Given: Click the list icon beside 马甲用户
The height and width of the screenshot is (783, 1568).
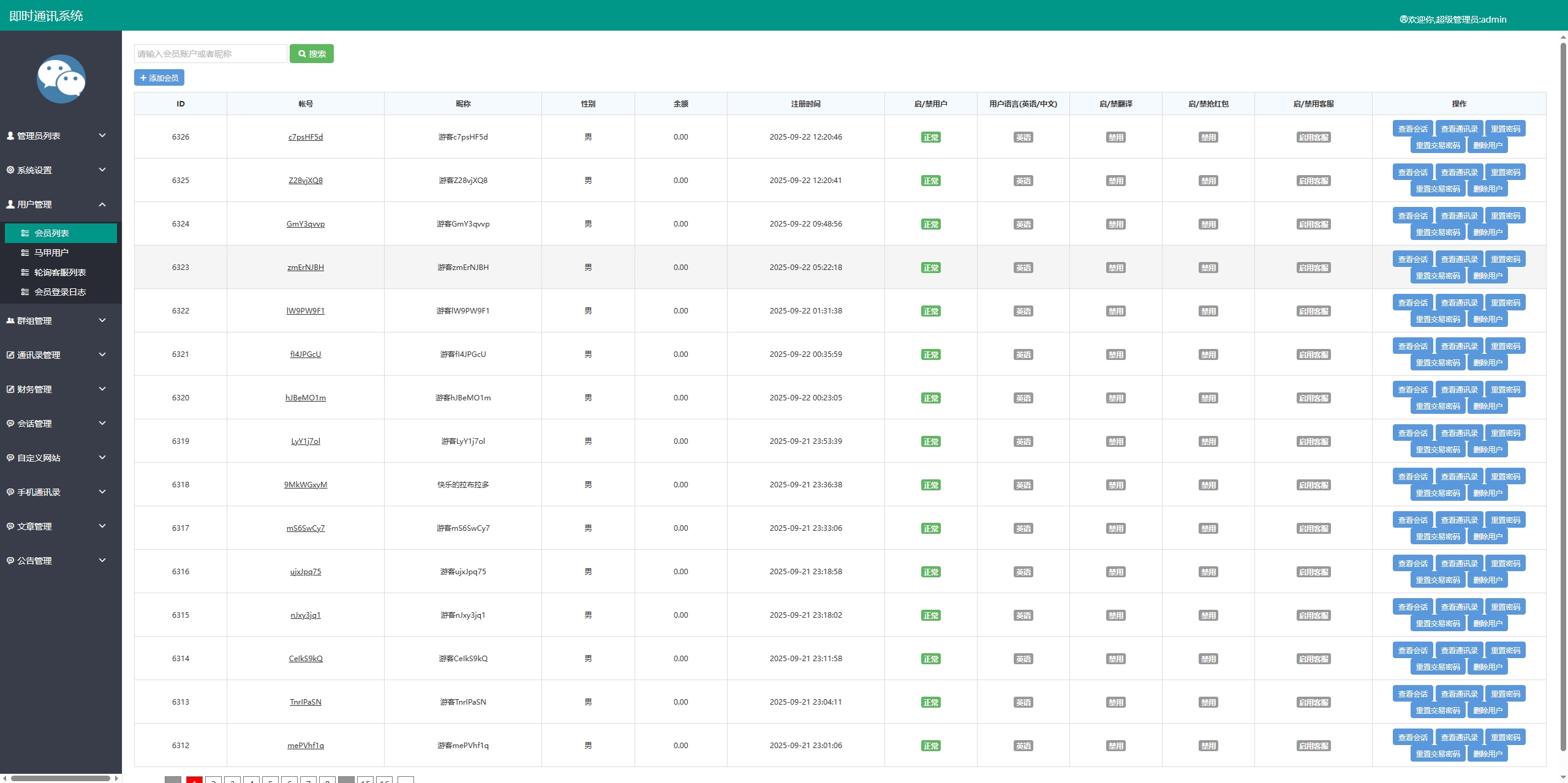Looking at the screenshot, I should click(x=25, y=253).
